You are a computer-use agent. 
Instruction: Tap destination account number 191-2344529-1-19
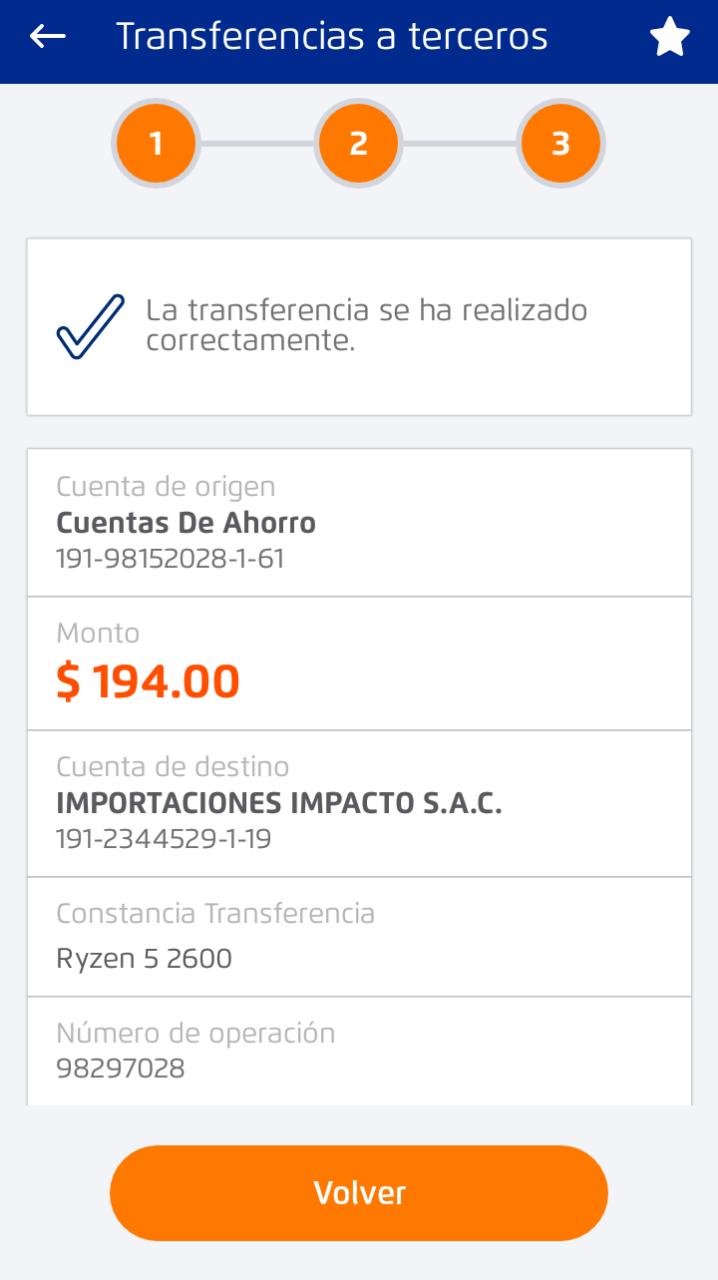click(163, 838)
